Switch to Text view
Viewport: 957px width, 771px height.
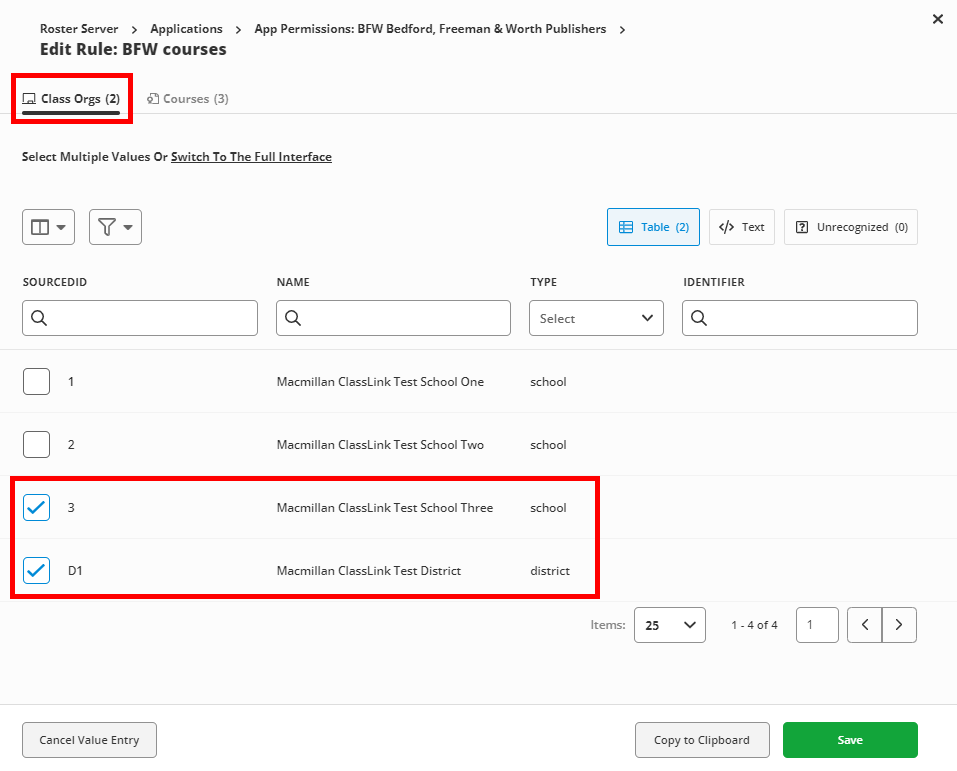click(x=741, y=227)
